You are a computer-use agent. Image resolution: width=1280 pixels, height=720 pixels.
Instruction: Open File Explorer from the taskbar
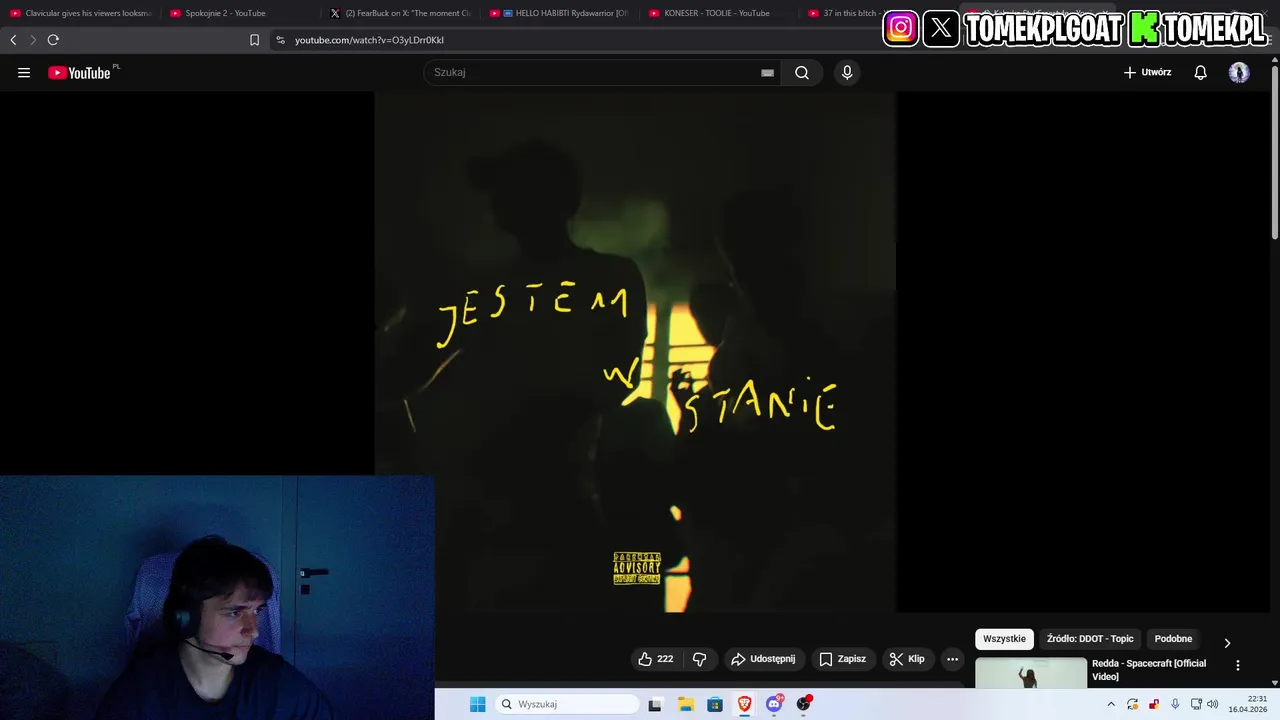coord(685,704)
